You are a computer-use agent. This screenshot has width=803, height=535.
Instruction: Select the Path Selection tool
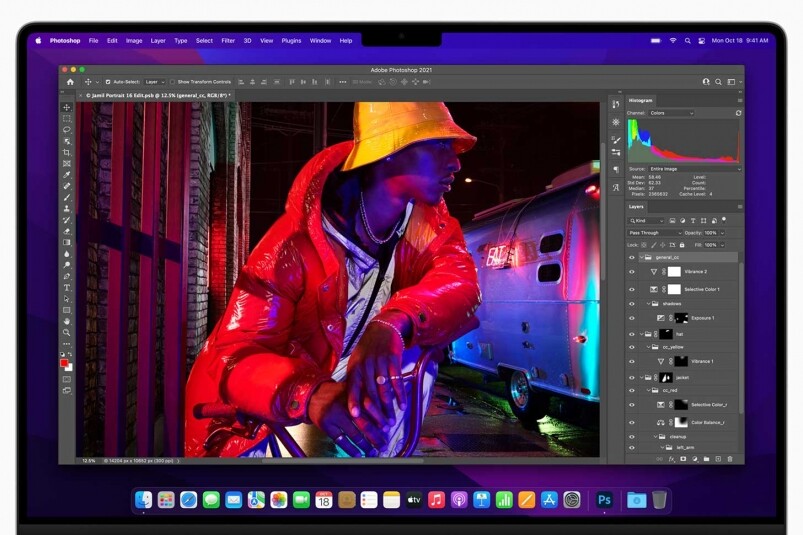(x=67, y=299)
